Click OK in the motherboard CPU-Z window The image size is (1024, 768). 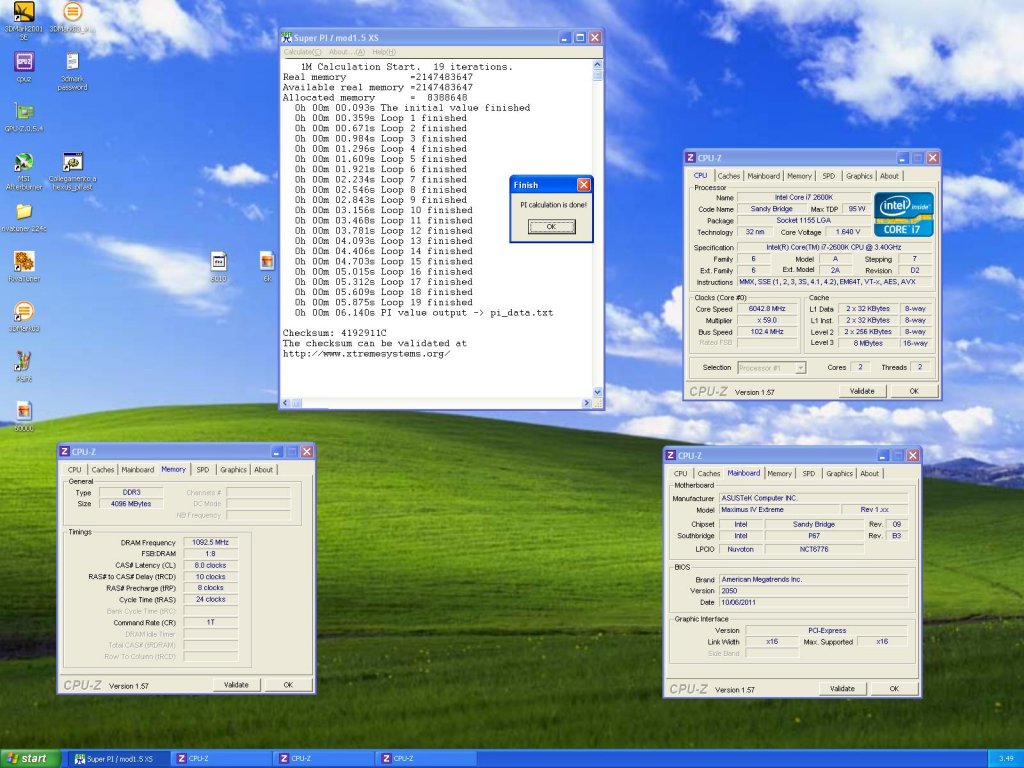[894, 689]
